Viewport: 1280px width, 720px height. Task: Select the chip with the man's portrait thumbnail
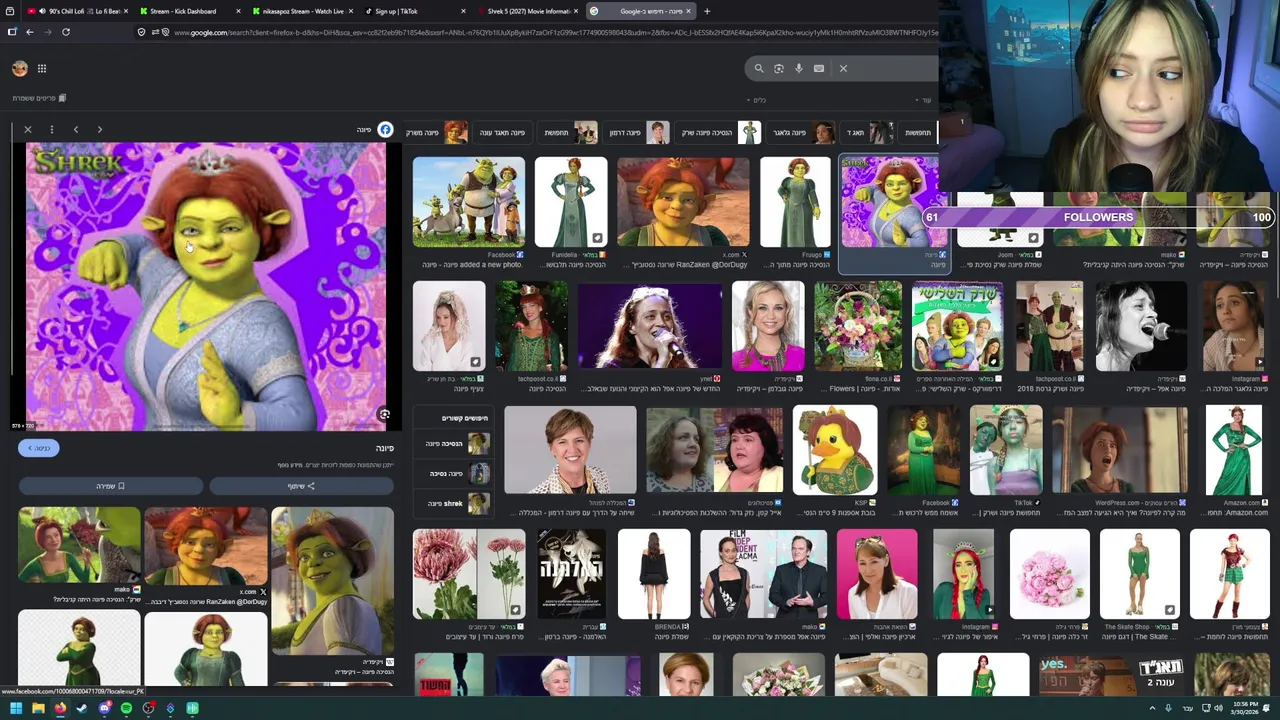point(638,132)
